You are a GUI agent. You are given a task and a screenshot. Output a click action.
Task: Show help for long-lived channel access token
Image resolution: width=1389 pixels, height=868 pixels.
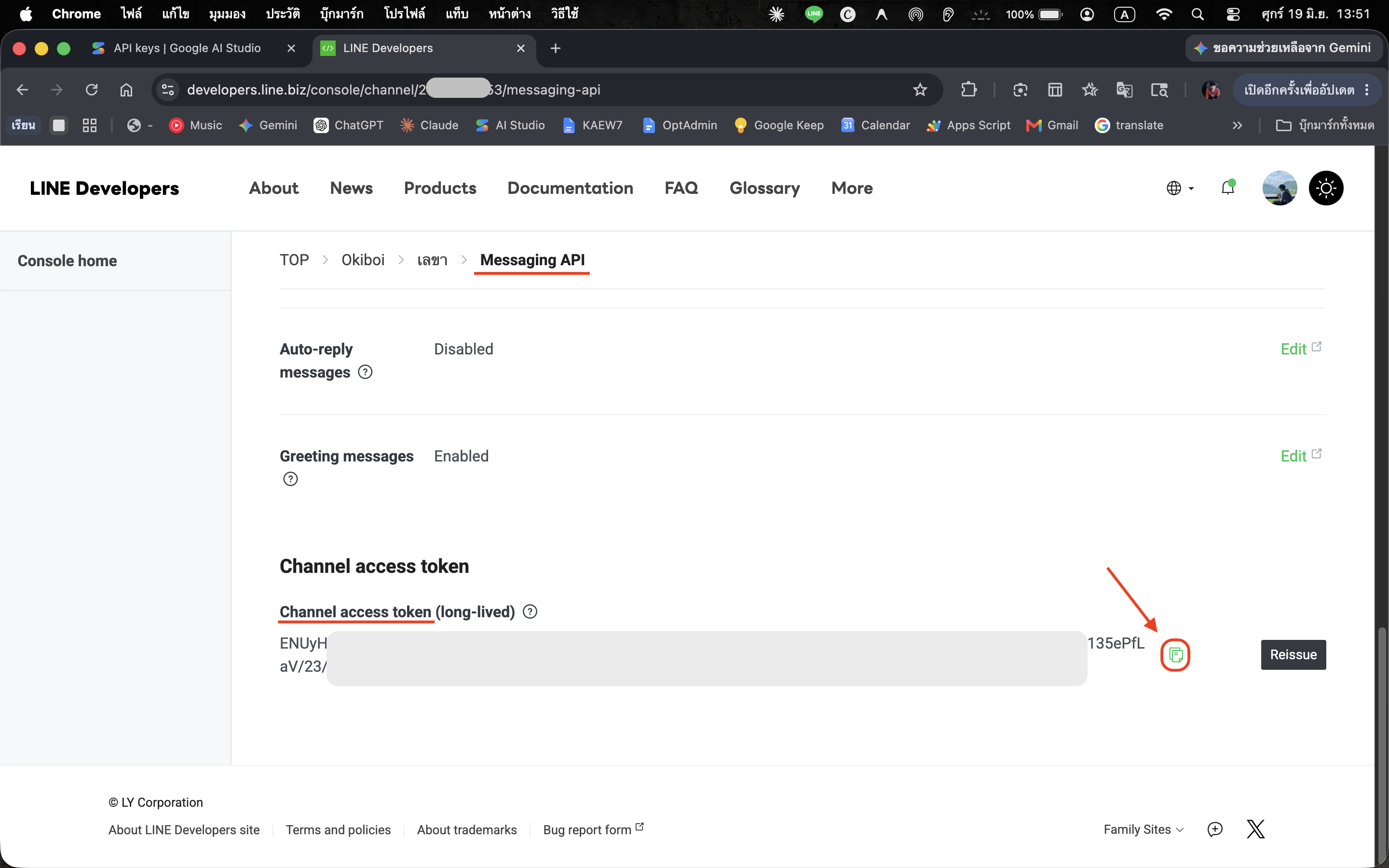531,612
